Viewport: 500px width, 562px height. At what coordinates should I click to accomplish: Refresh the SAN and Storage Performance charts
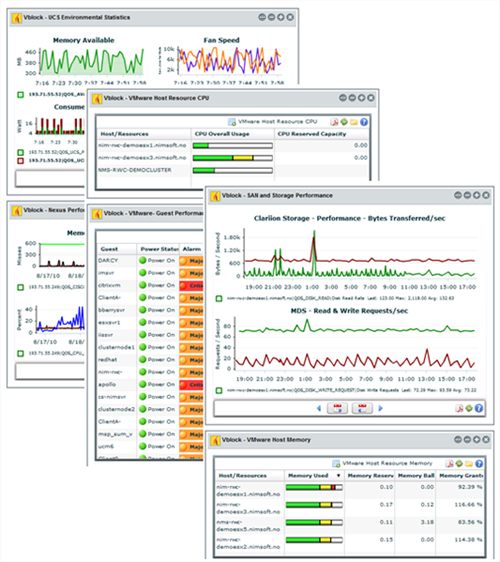coord(469,408)
